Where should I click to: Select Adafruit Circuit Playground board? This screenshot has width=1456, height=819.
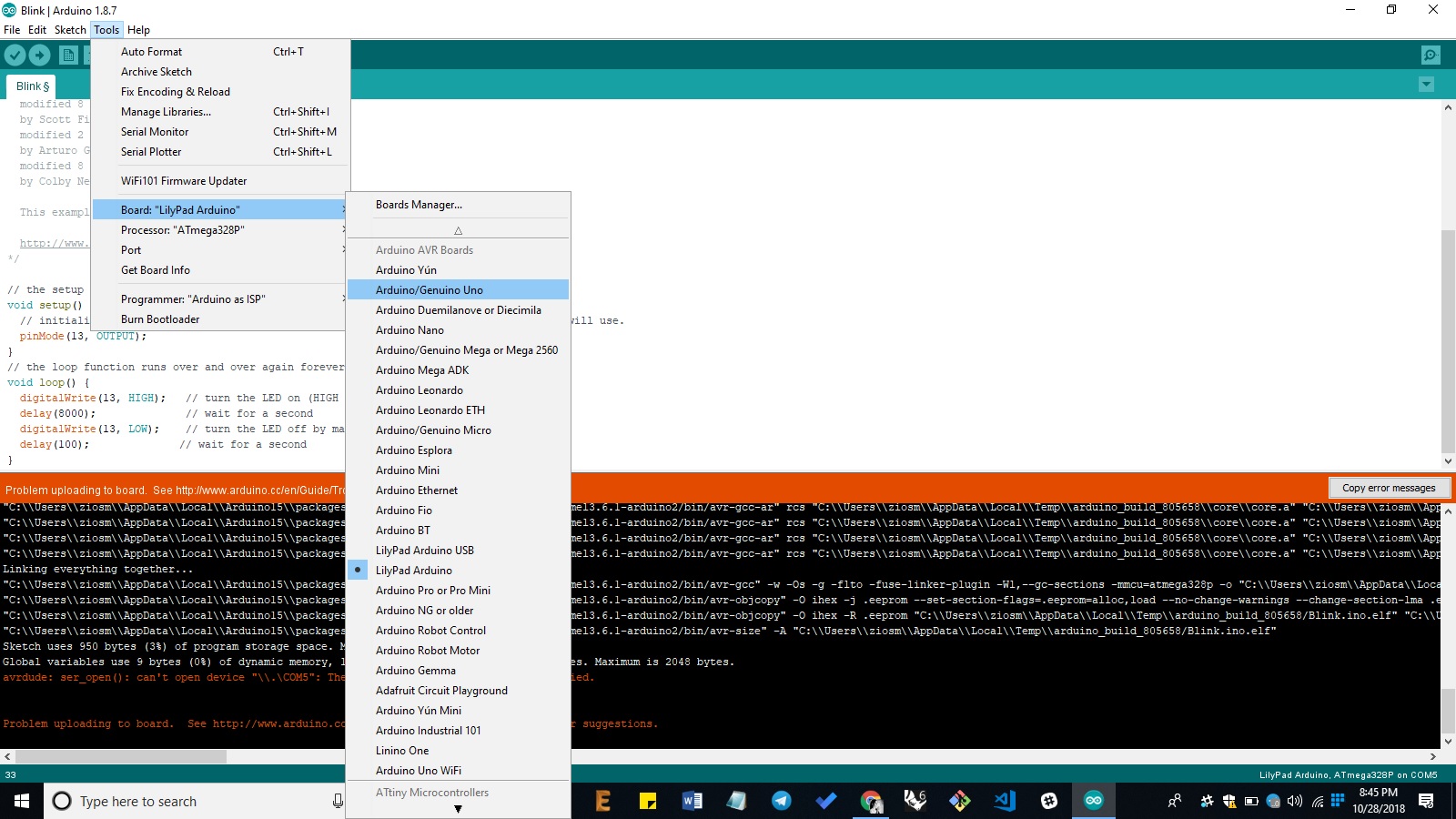(458, 691)
